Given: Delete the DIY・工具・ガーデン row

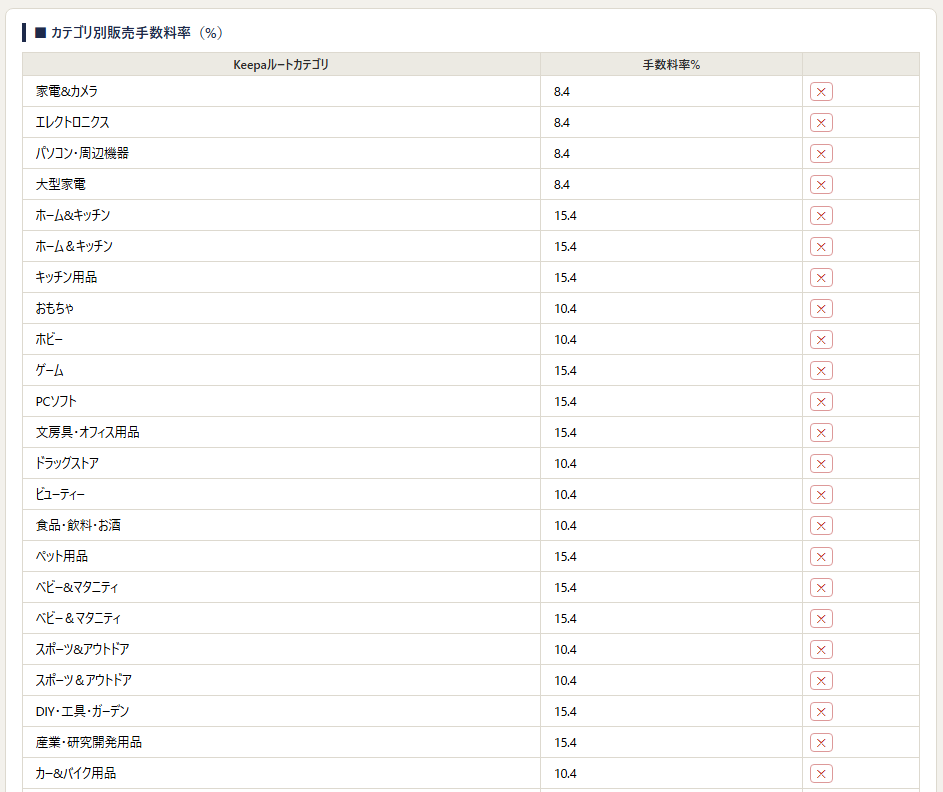Looking at the screenshot, I should tap(821, 711).
